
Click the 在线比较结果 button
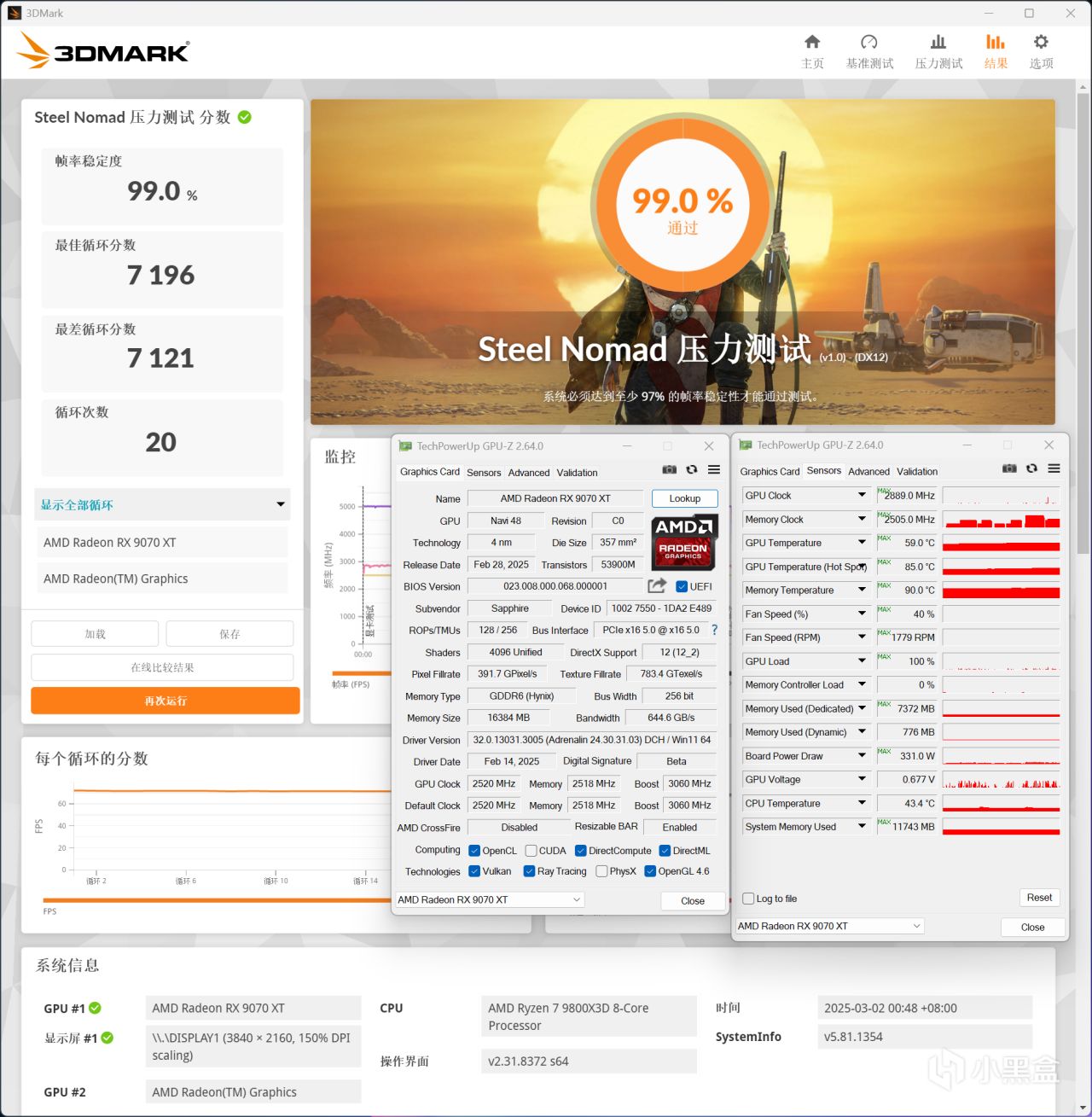(x=162, y=667)
